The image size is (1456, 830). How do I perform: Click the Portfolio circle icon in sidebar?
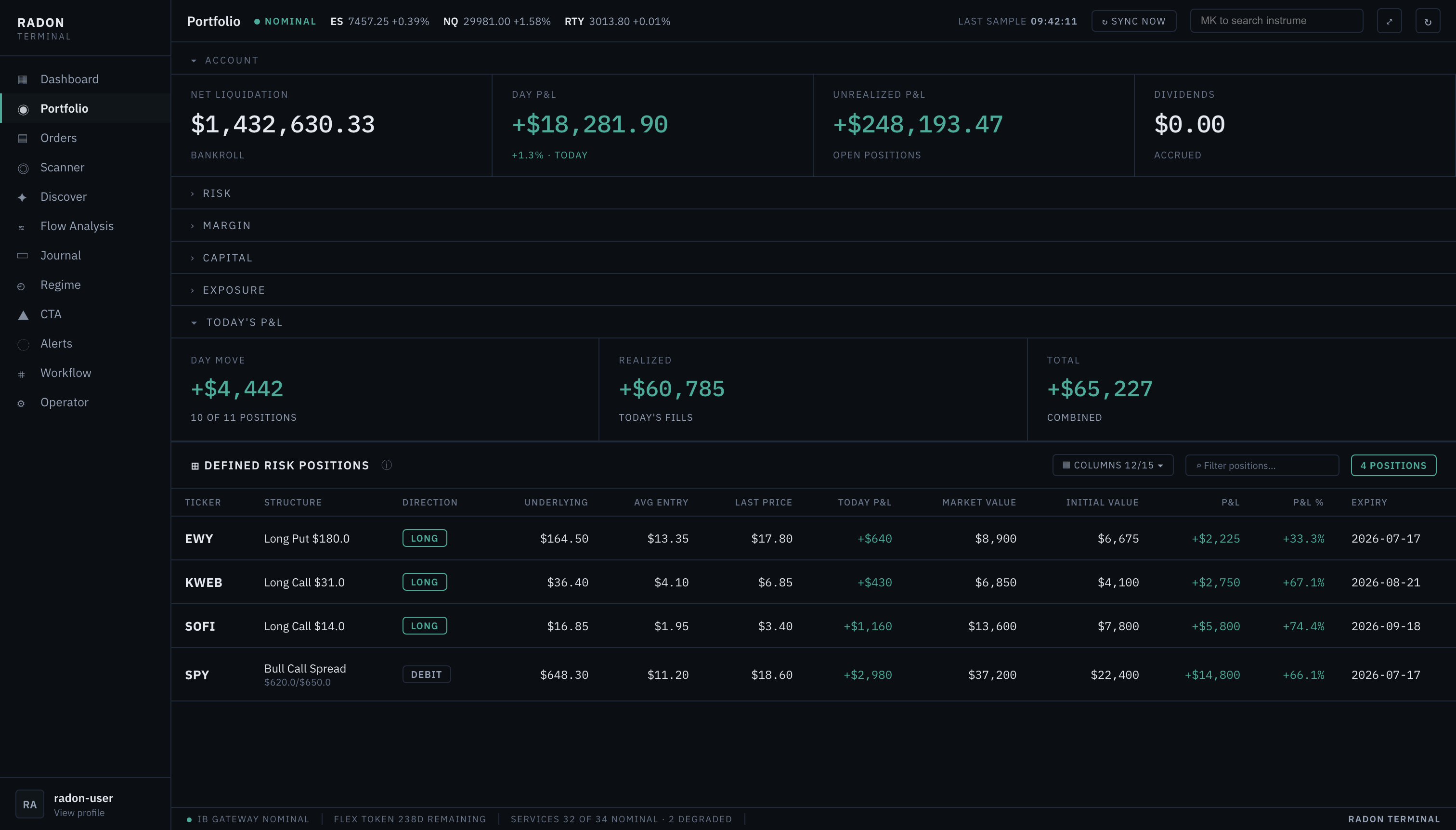23,109
